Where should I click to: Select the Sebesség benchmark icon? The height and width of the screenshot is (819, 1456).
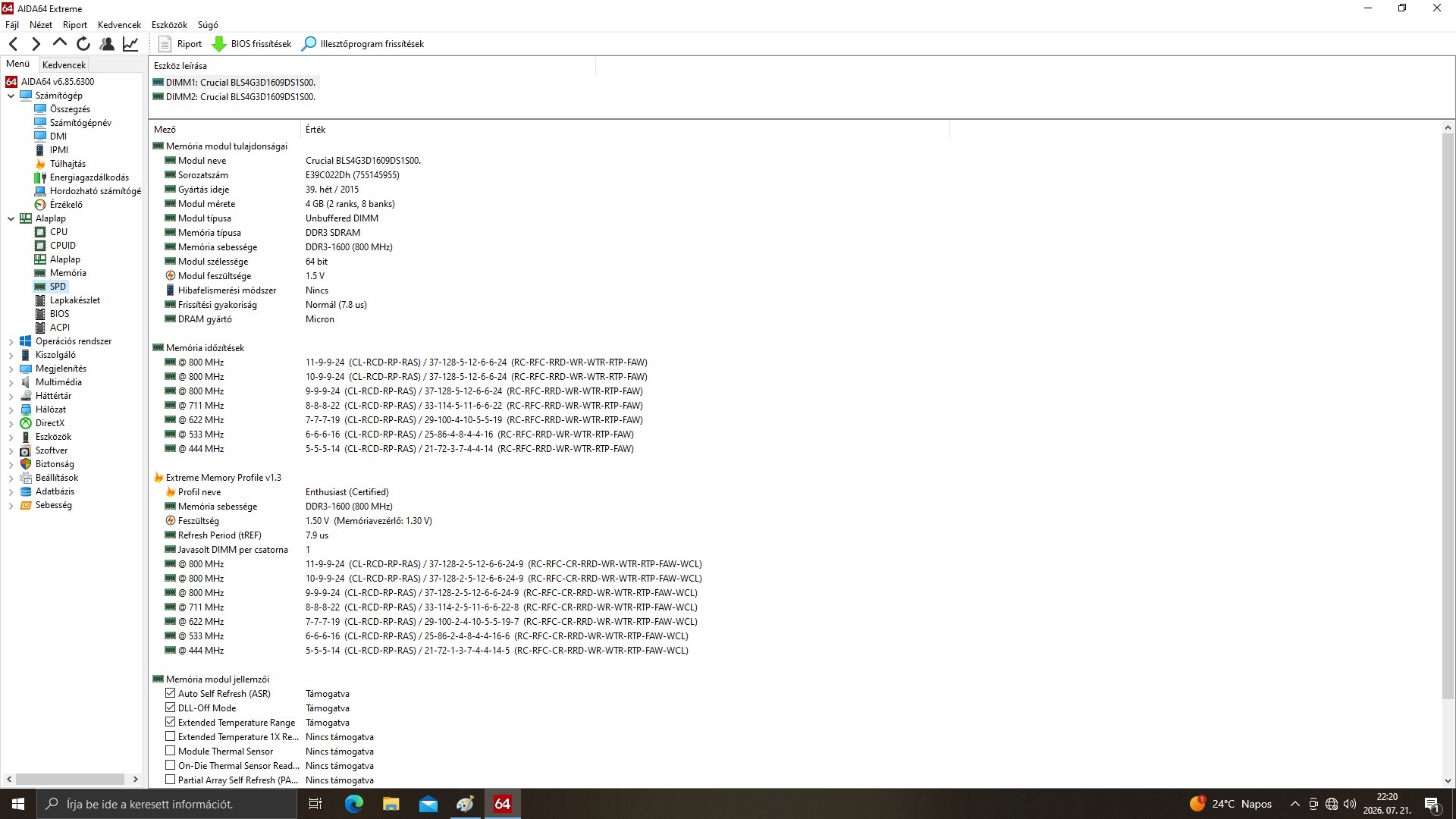[x=26, y=505]
